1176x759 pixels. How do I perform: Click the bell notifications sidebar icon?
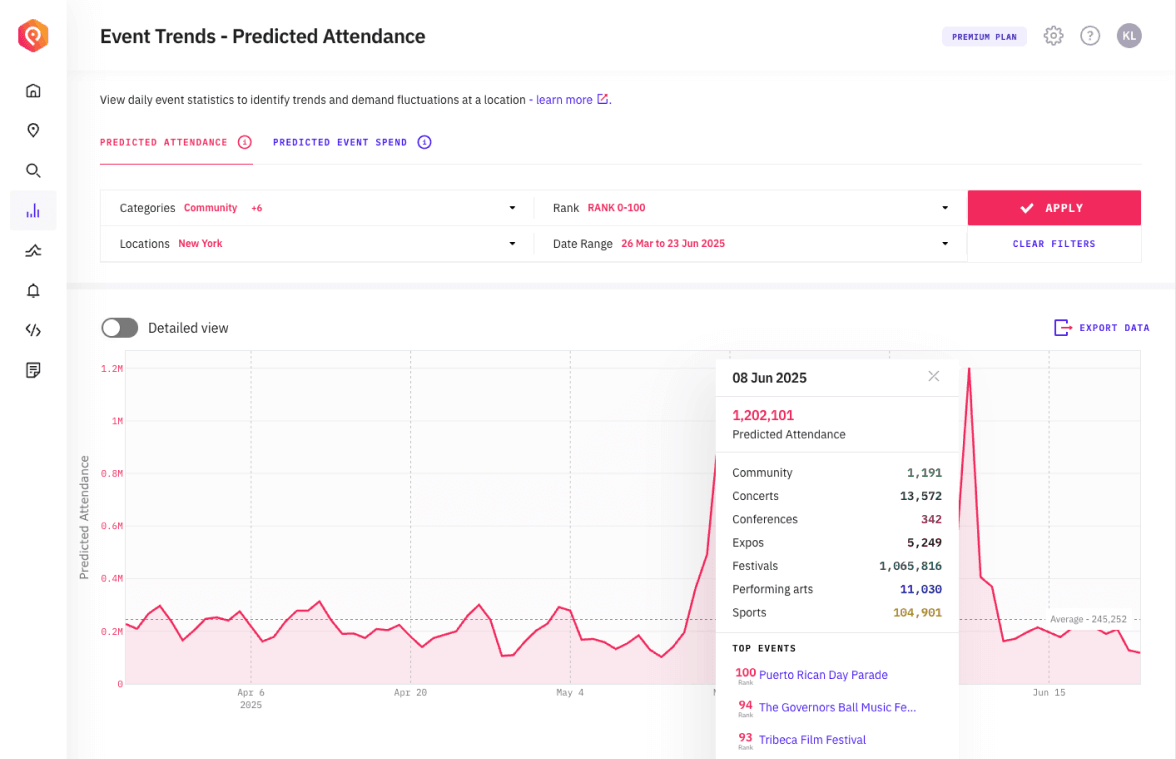33,291
